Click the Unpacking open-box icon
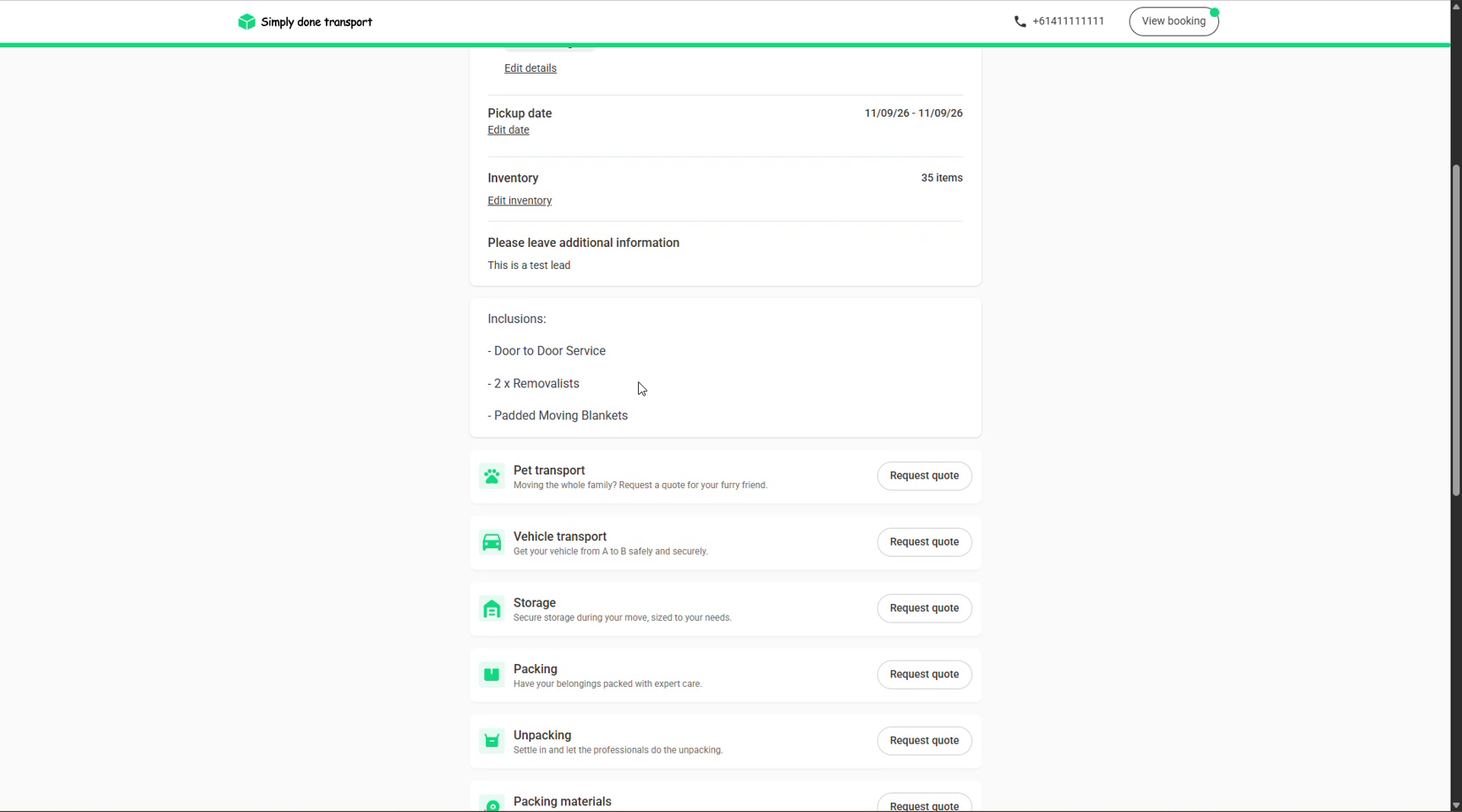 tap(492, 741)
